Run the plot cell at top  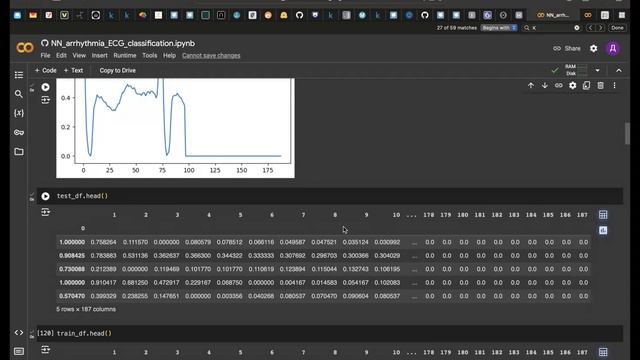pyautogui.click(x=45, y=87)
